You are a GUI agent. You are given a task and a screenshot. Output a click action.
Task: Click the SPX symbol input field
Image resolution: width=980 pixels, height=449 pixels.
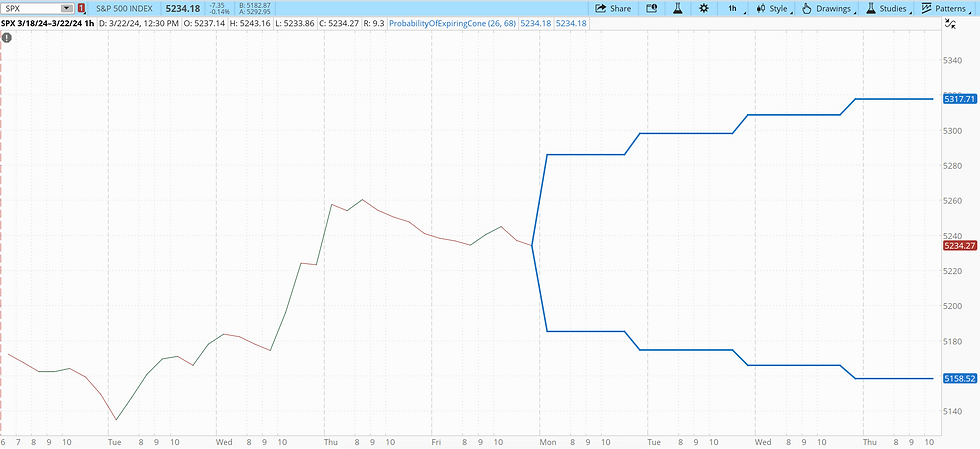[31, 9]
